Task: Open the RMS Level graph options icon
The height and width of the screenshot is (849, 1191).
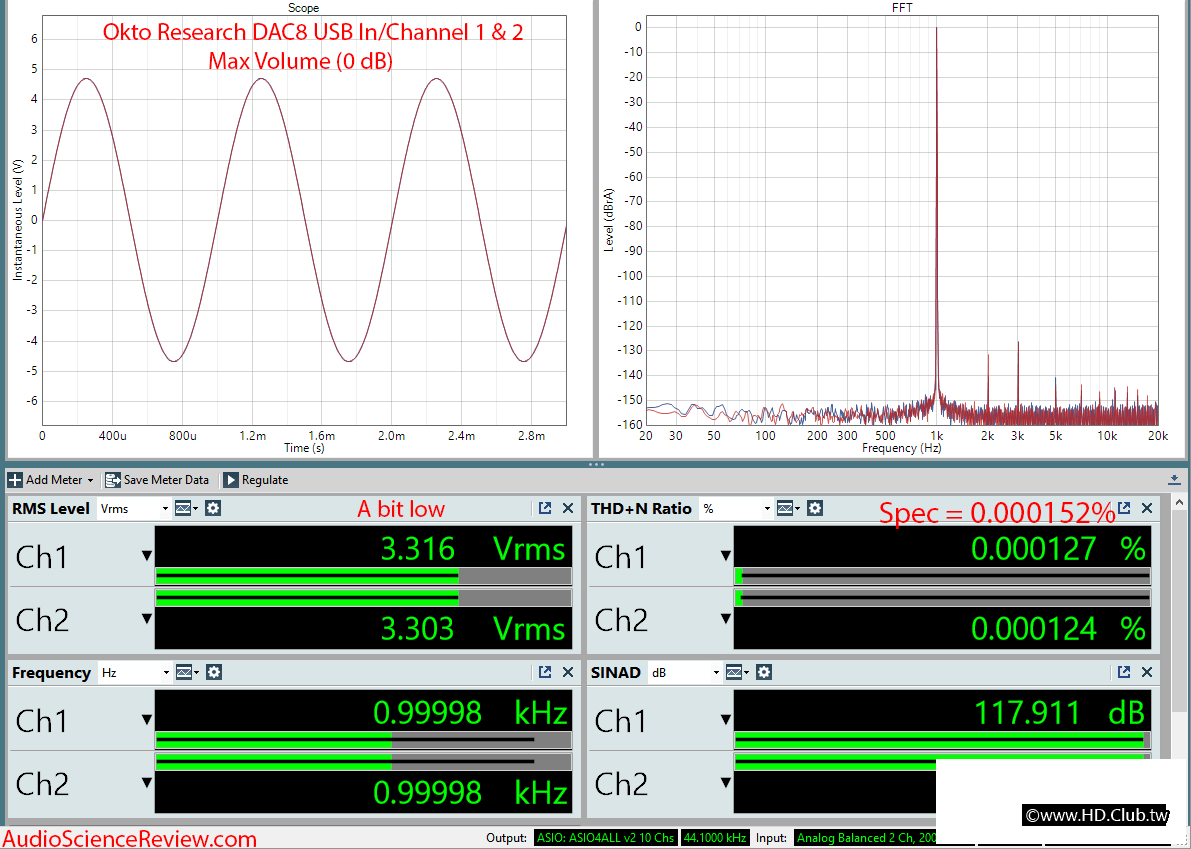Action: click(186, 509)
